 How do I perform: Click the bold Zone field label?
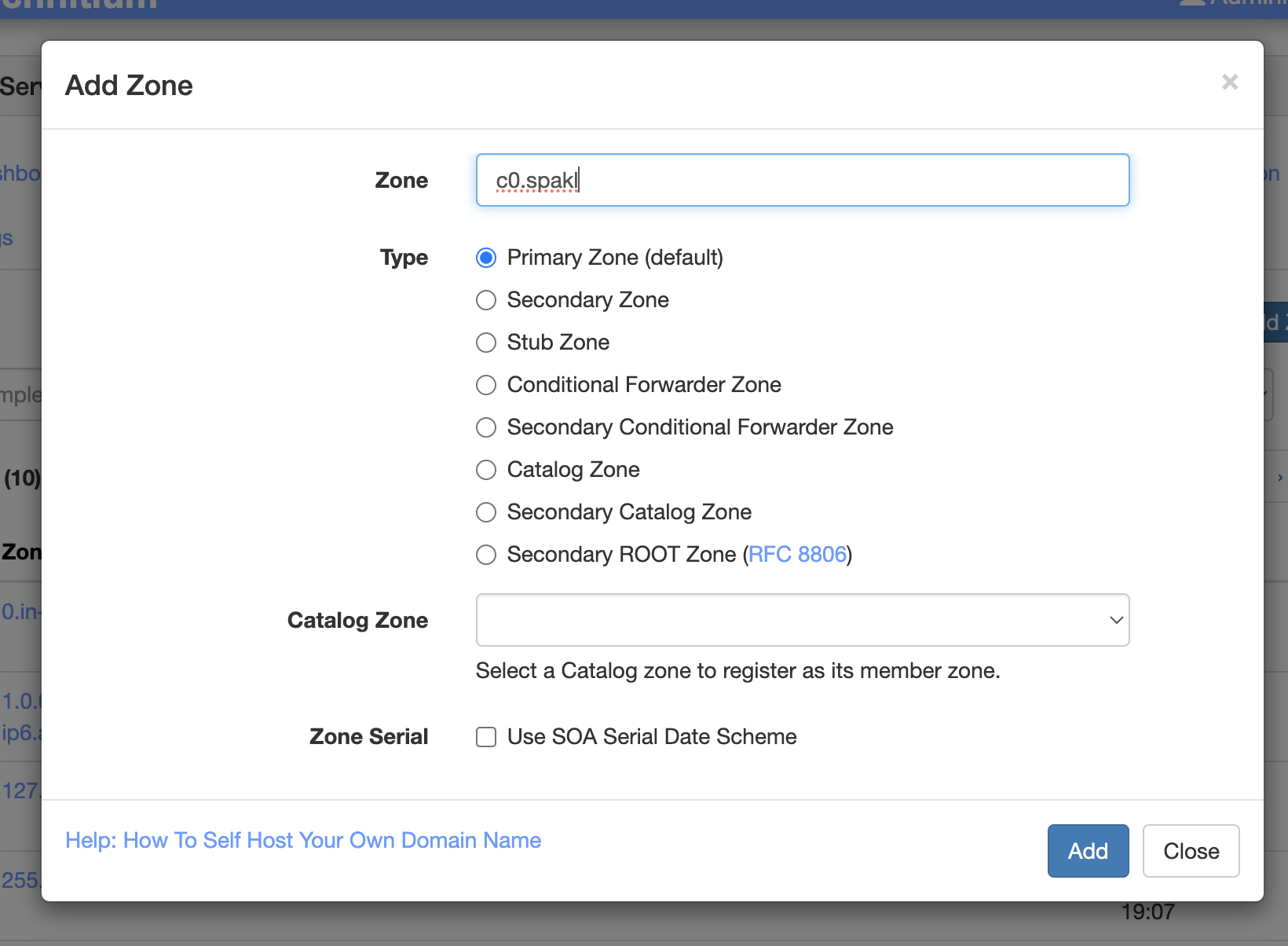pos(401,181)
